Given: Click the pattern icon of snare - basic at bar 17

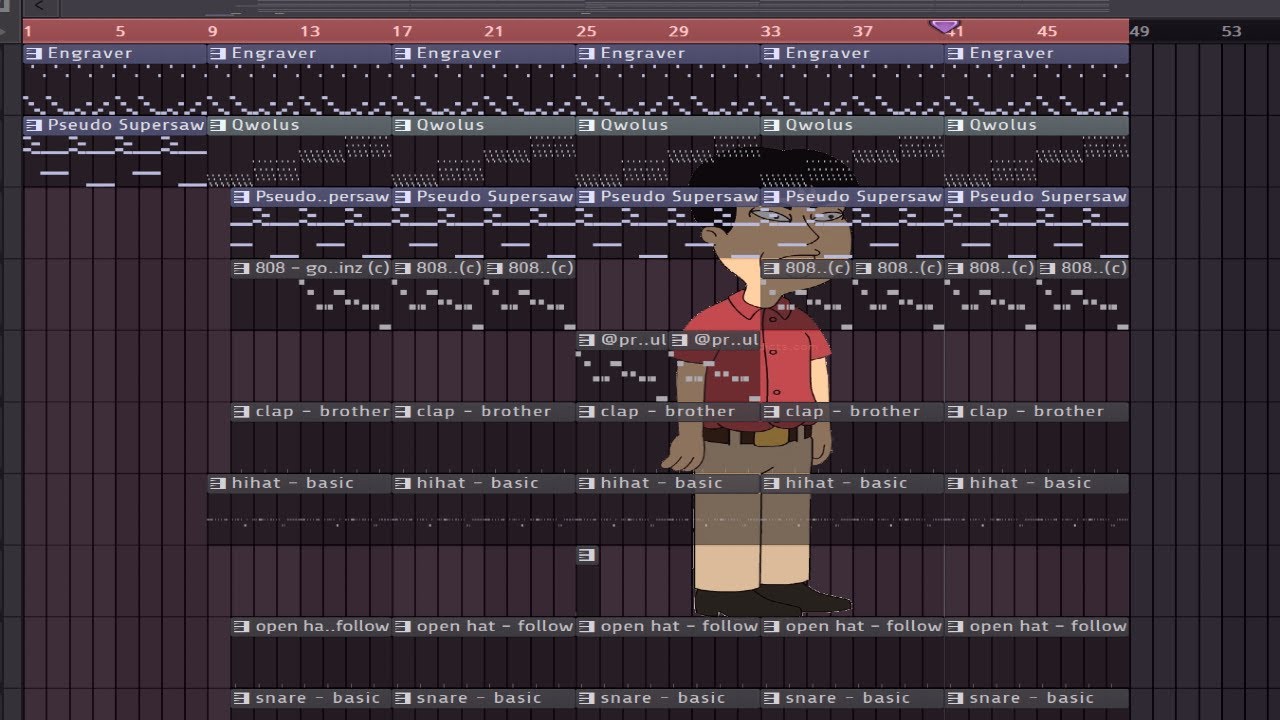Looking at the screenshot, I should tap(402, 698).
